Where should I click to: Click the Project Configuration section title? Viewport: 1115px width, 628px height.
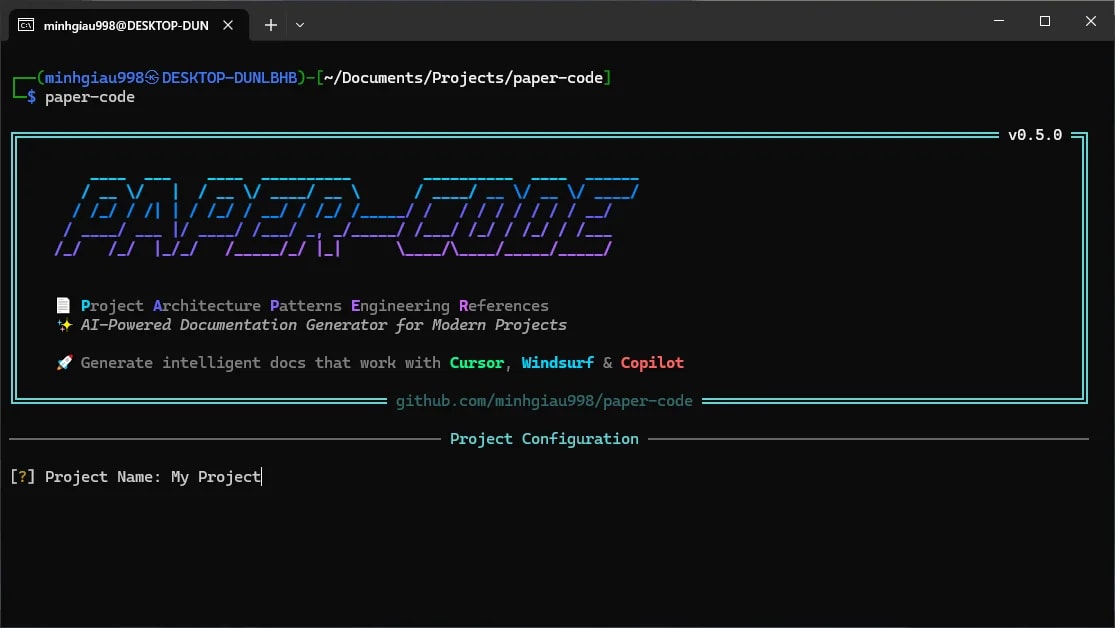click(x=544, y=438)
